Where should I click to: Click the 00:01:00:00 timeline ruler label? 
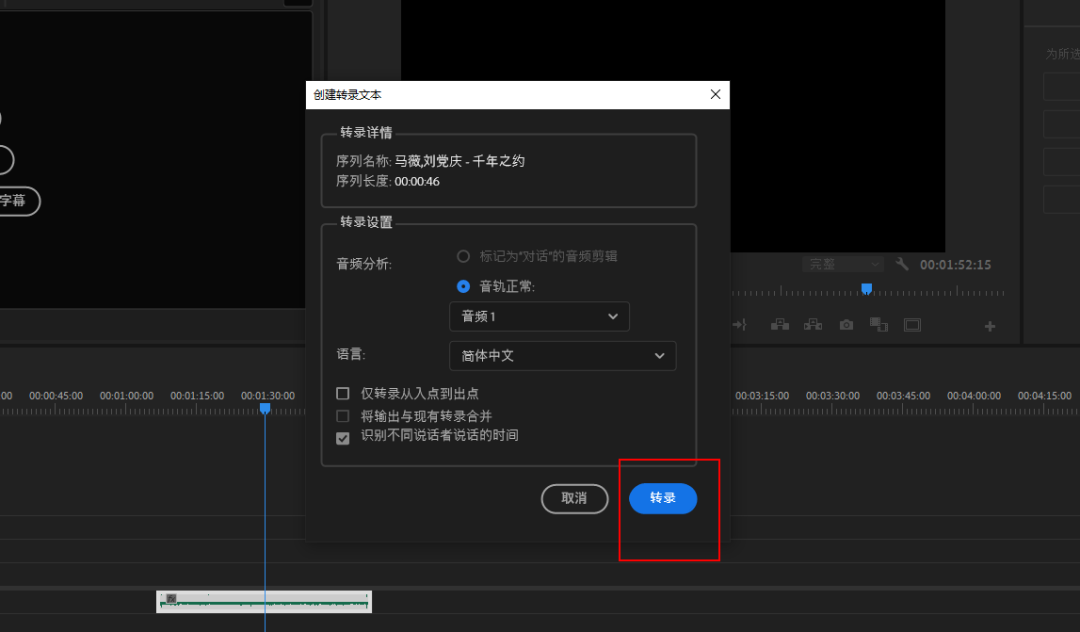tap(126, 396)
